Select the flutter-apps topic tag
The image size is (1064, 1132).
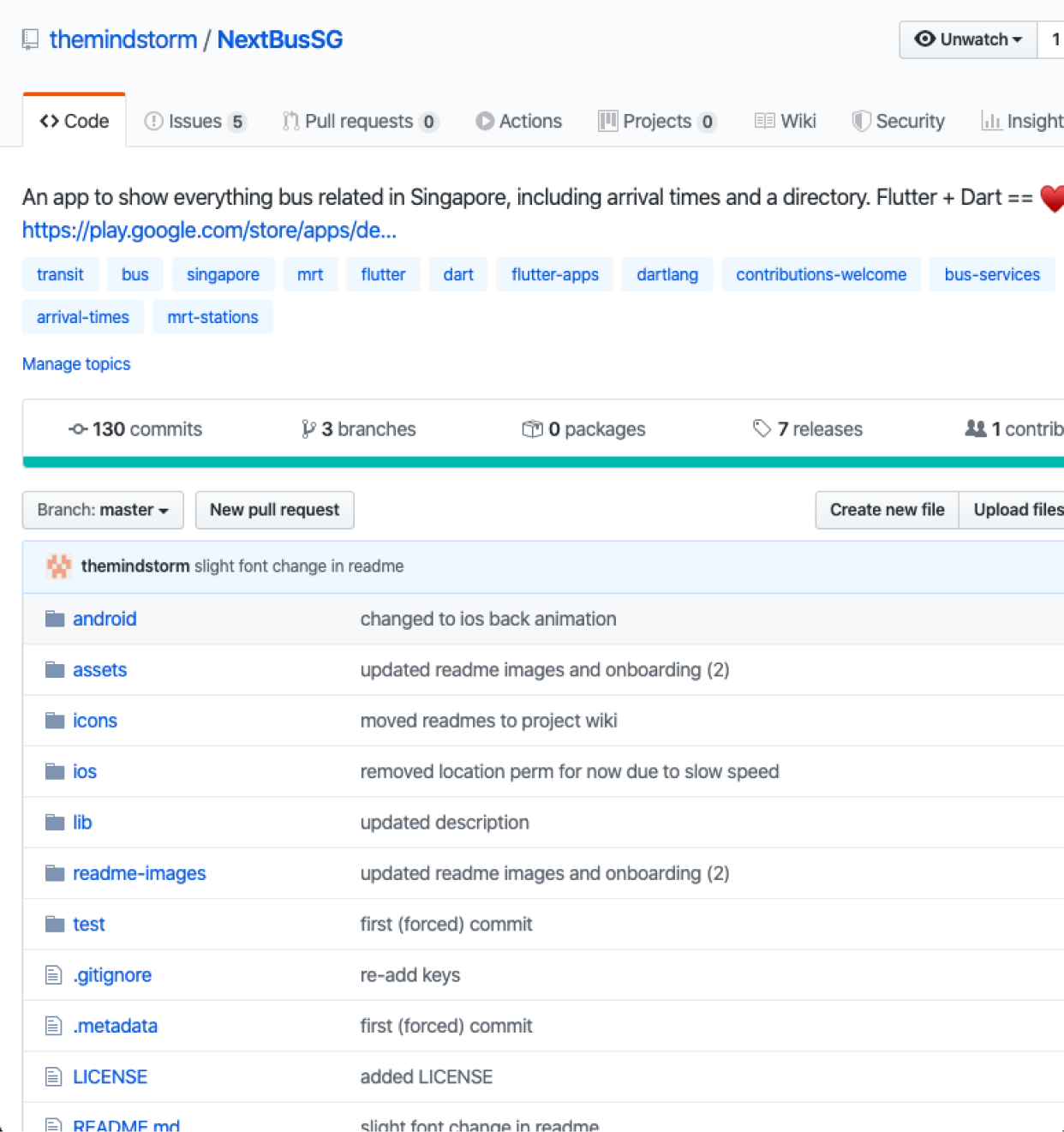(x=555, y=275)
